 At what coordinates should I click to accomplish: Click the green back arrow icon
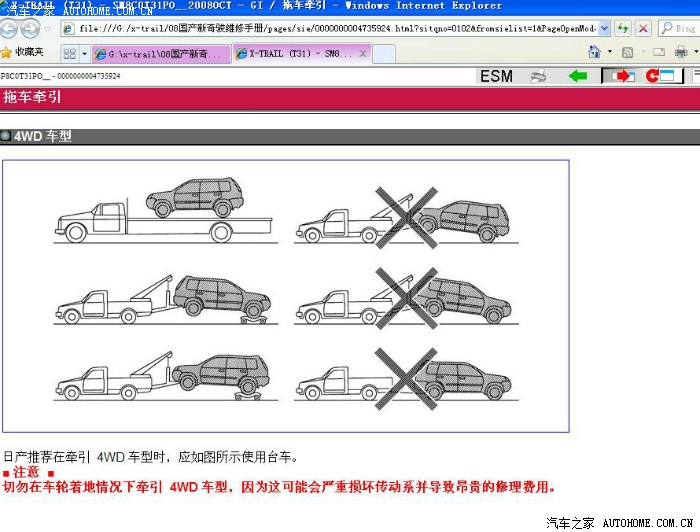tap(577, 76)
